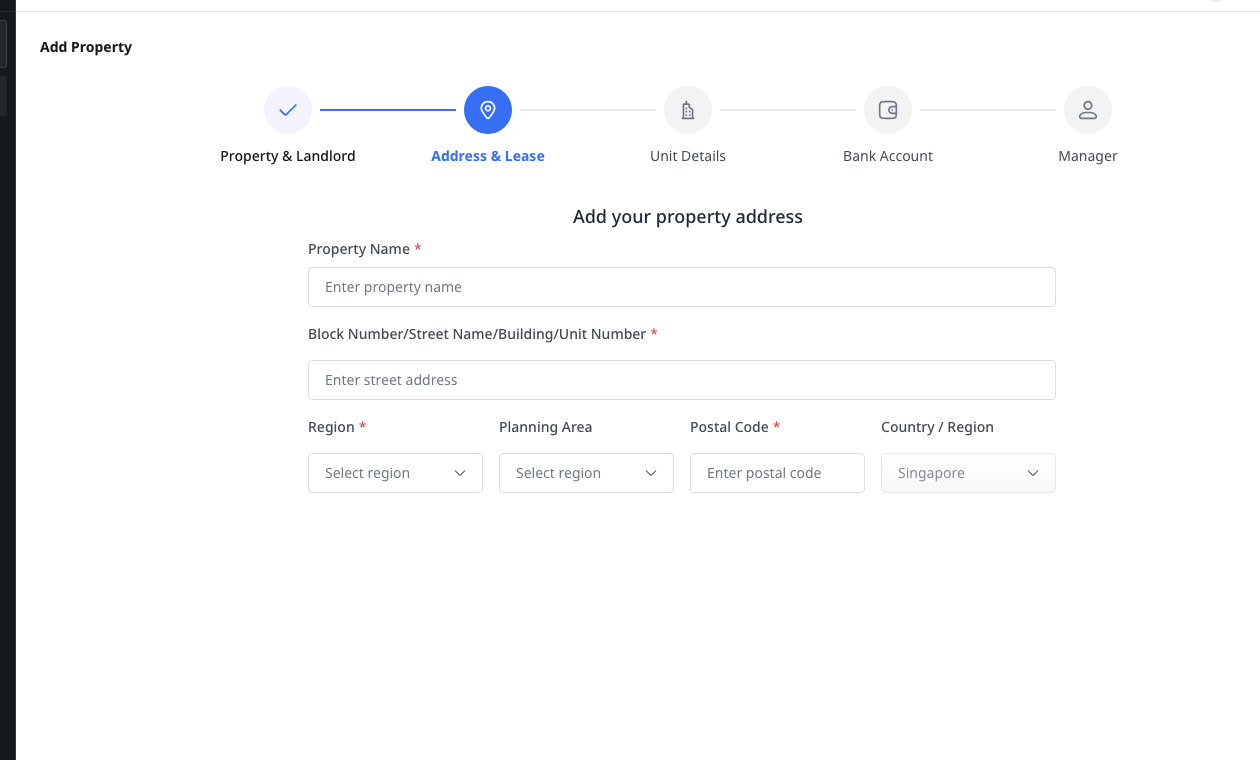1260x760 pixels.
Task: Select the Bank Account step label
Action: (888, 156)
